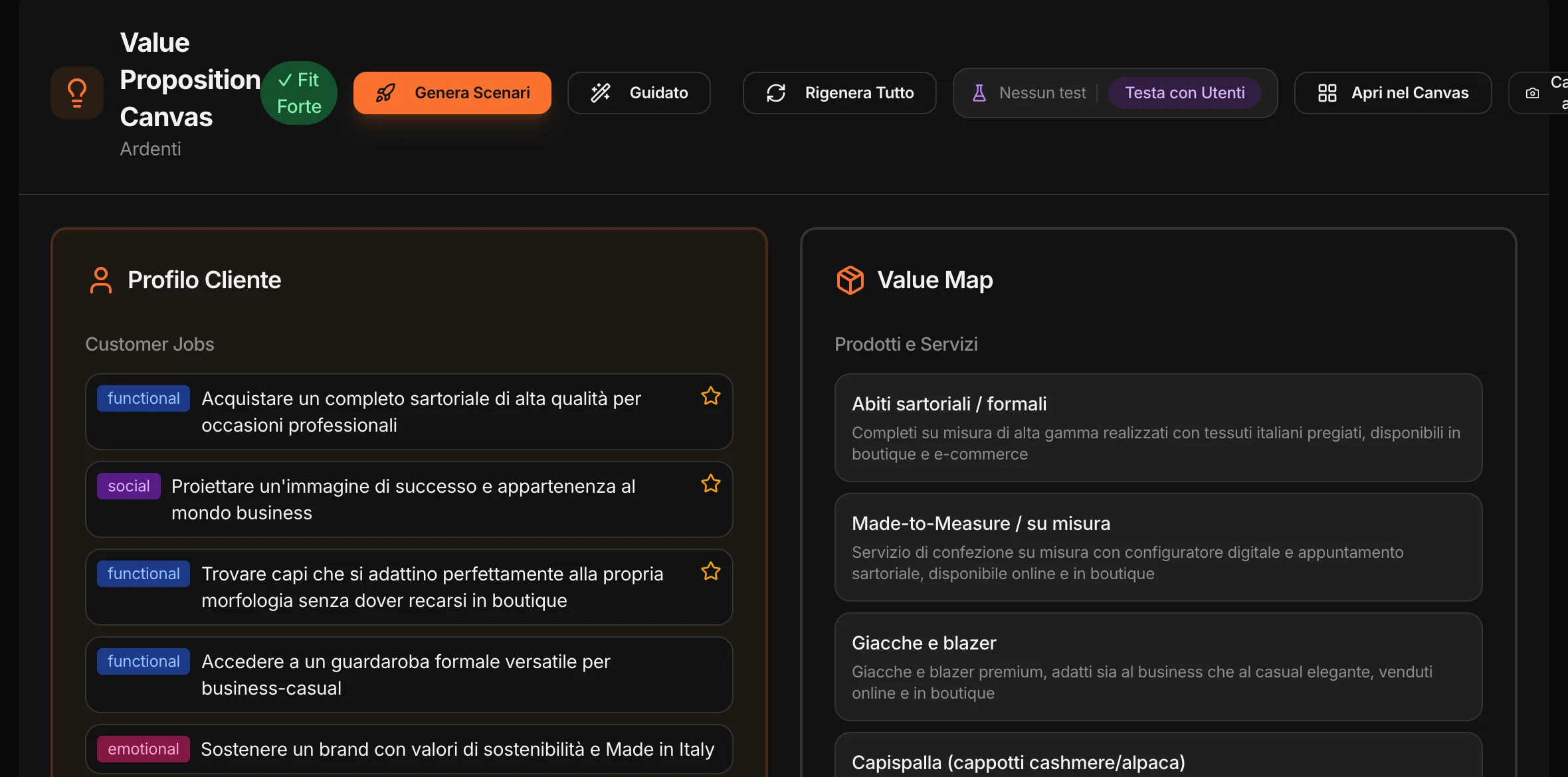Click the refresh icon in Rigenera Tutto

pos(776,93)
